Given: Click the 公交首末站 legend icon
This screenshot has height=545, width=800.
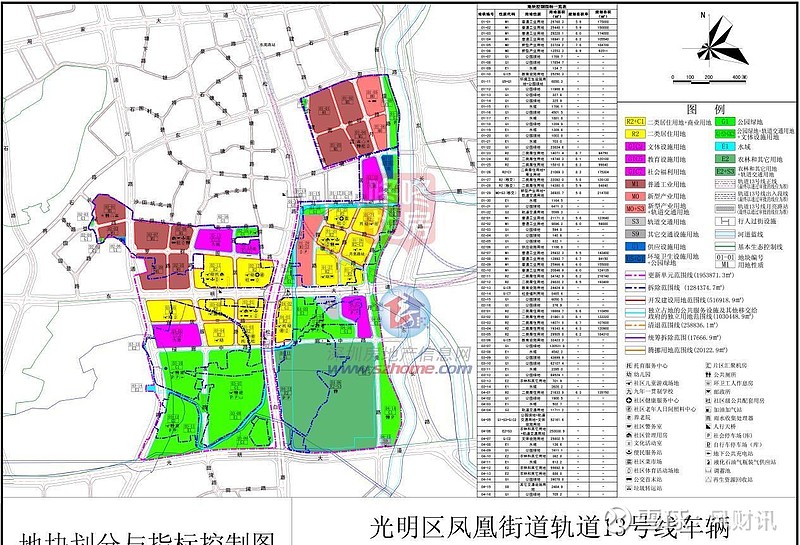Looking at the screenshot, I should [x=629, y=479].
